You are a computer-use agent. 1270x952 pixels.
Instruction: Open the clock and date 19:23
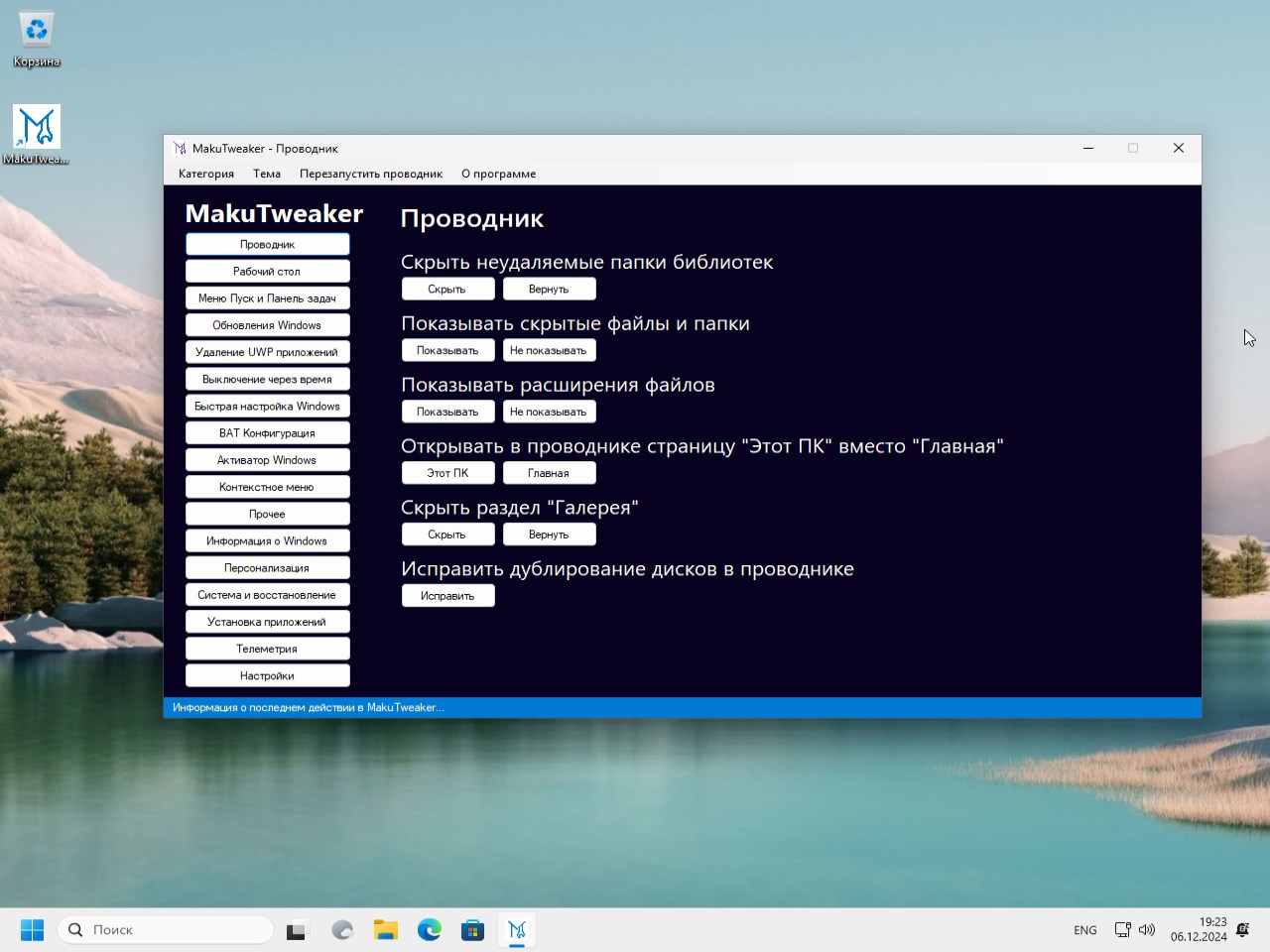pyautogui.click(x=1199, y=929)
